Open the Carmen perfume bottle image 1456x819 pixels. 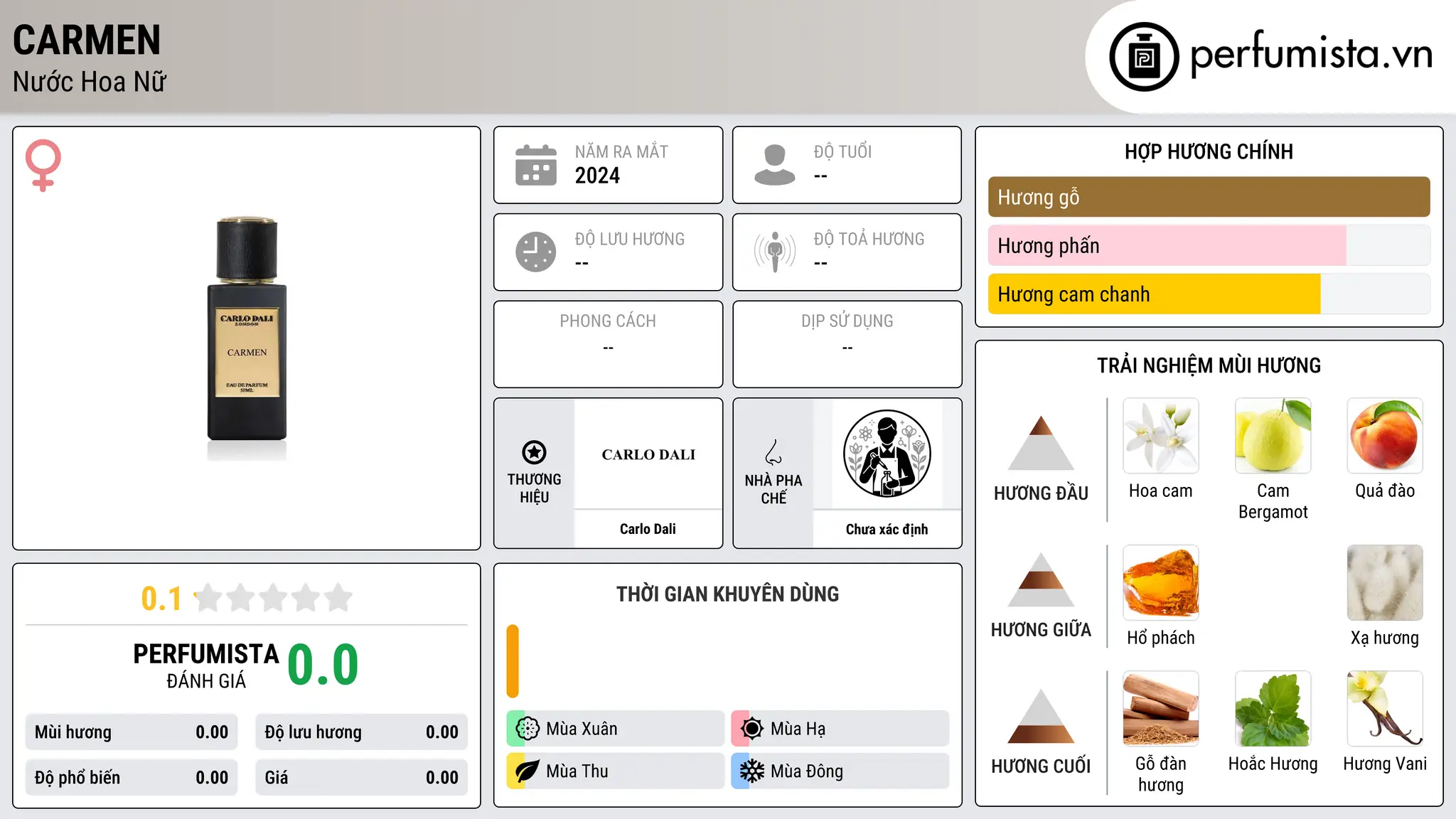pos(247,338)
